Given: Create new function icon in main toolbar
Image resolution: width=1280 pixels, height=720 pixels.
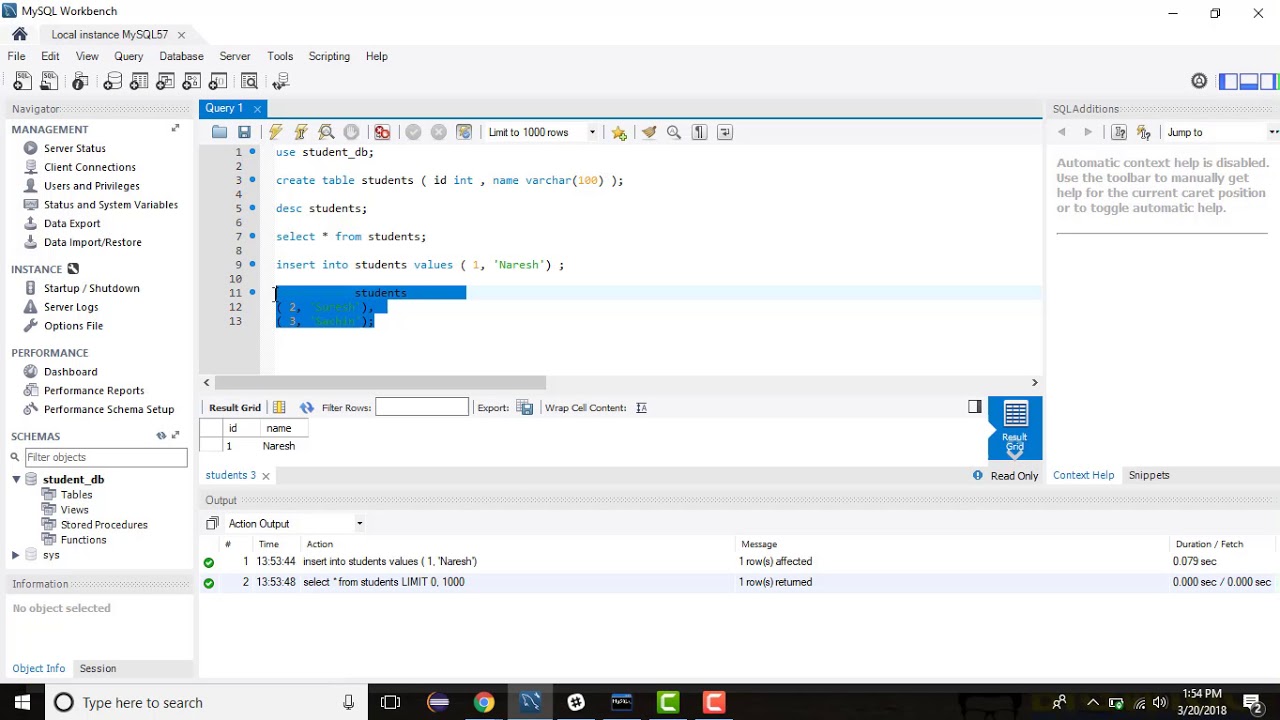Looking at the screenshot, I should click(x=218, y=81).
